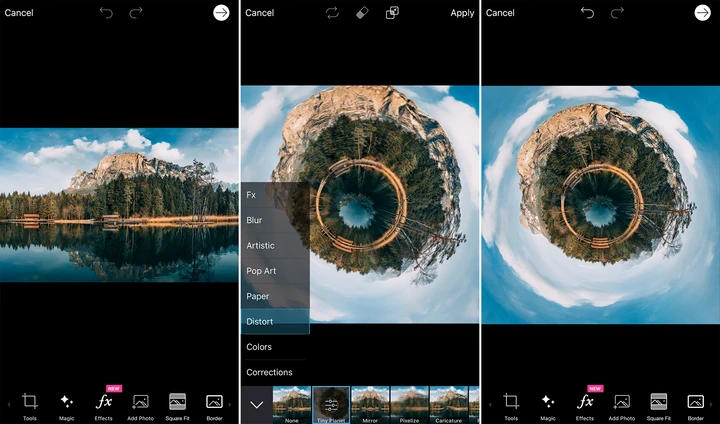Open Tiny Planet effect settings sliders
This screenshot has width=720, height=424.
(331, 405)
